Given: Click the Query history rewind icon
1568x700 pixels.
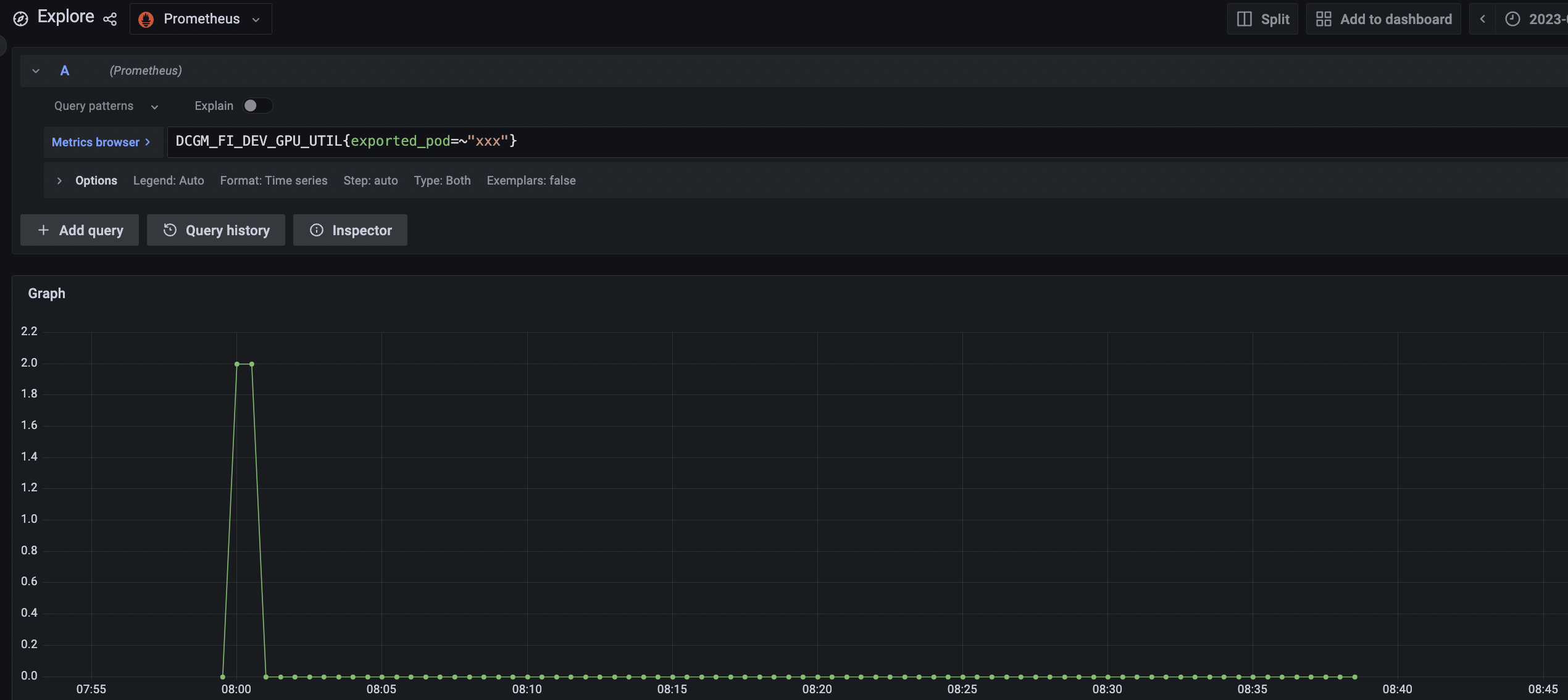Looking at the screenshot, I should tap(170, 230).
